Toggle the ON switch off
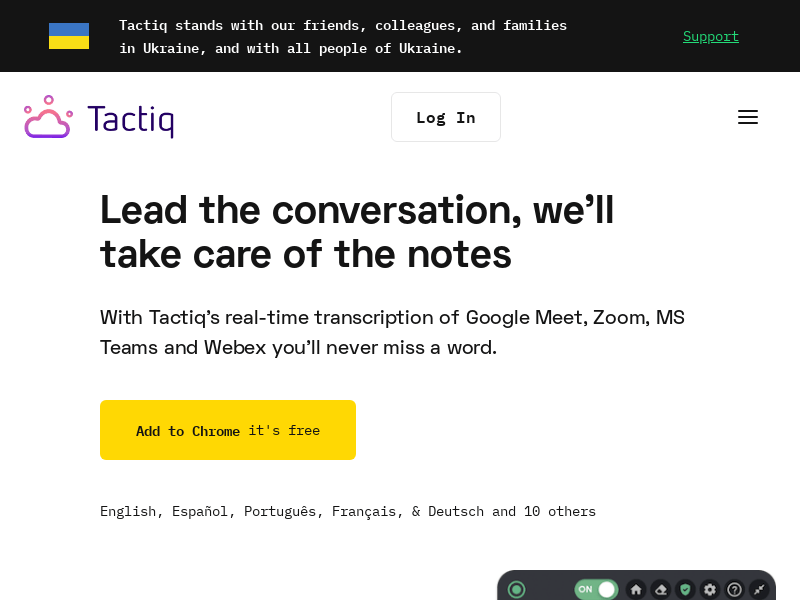The image size is (800, 600). click(x=596, y=589)
